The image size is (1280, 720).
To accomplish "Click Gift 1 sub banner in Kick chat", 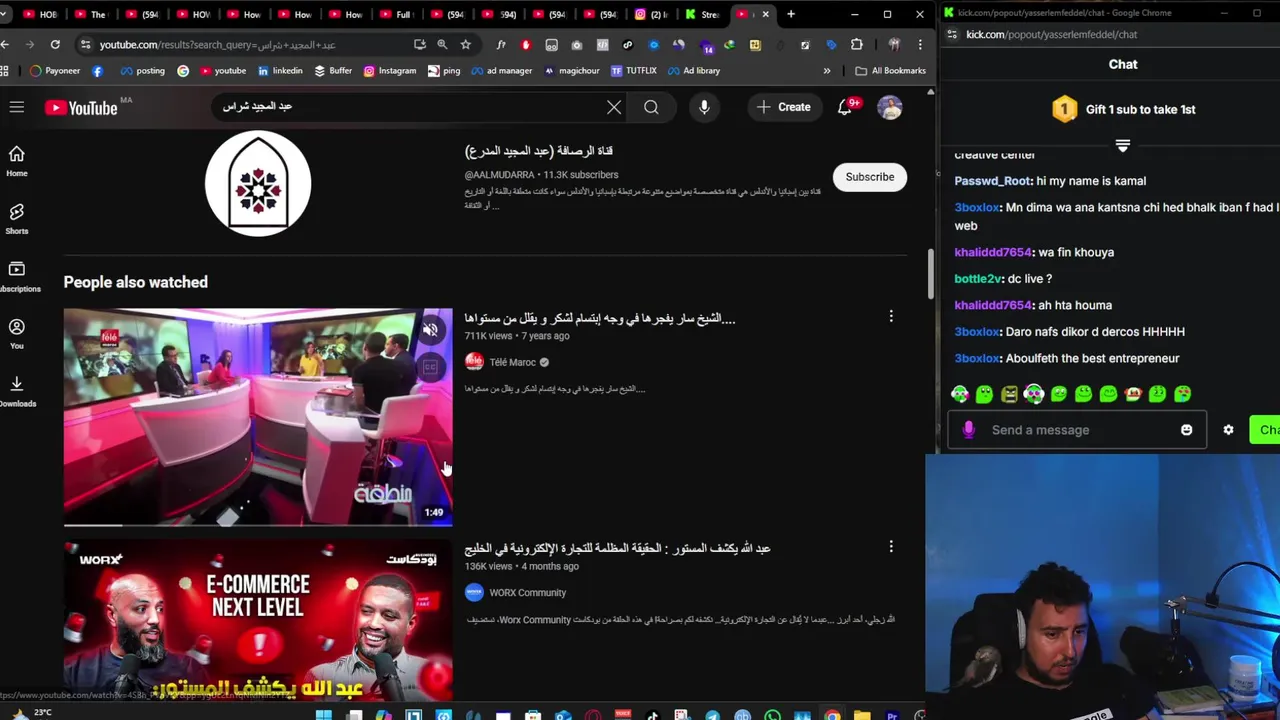I will (1123, 109).
